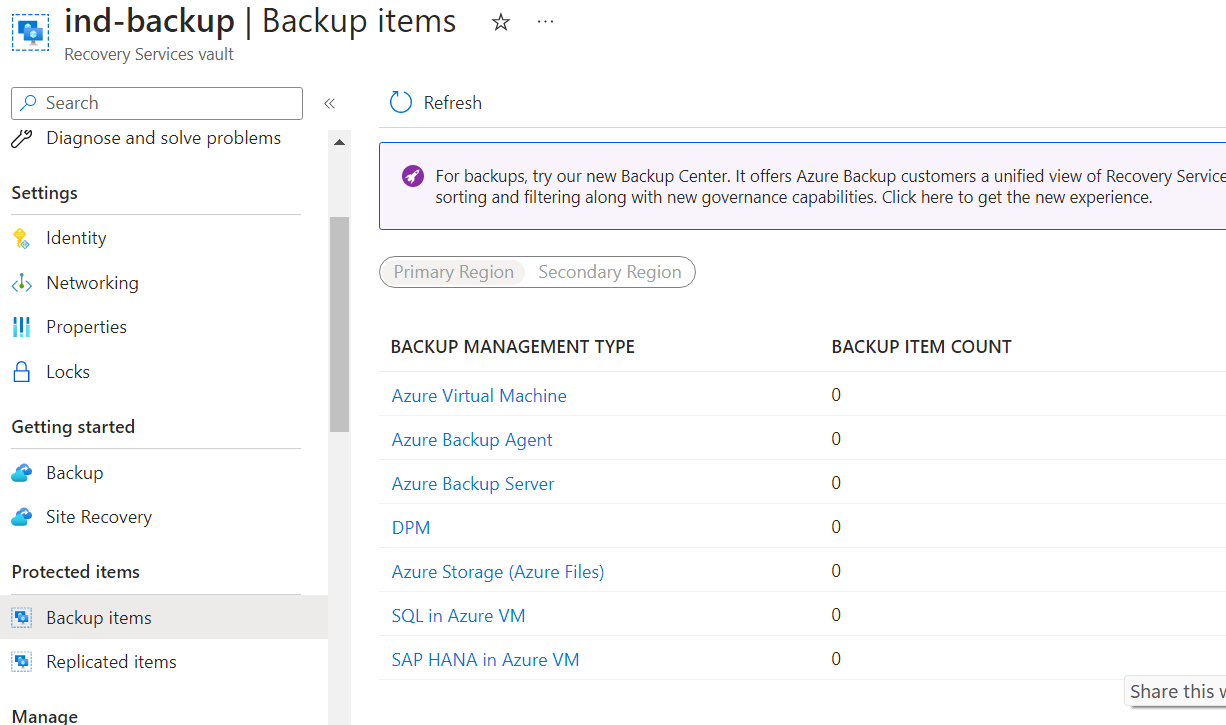Click the item count for DPM row
This screenshot has width=1226, height=725.
tap(836, 527)
